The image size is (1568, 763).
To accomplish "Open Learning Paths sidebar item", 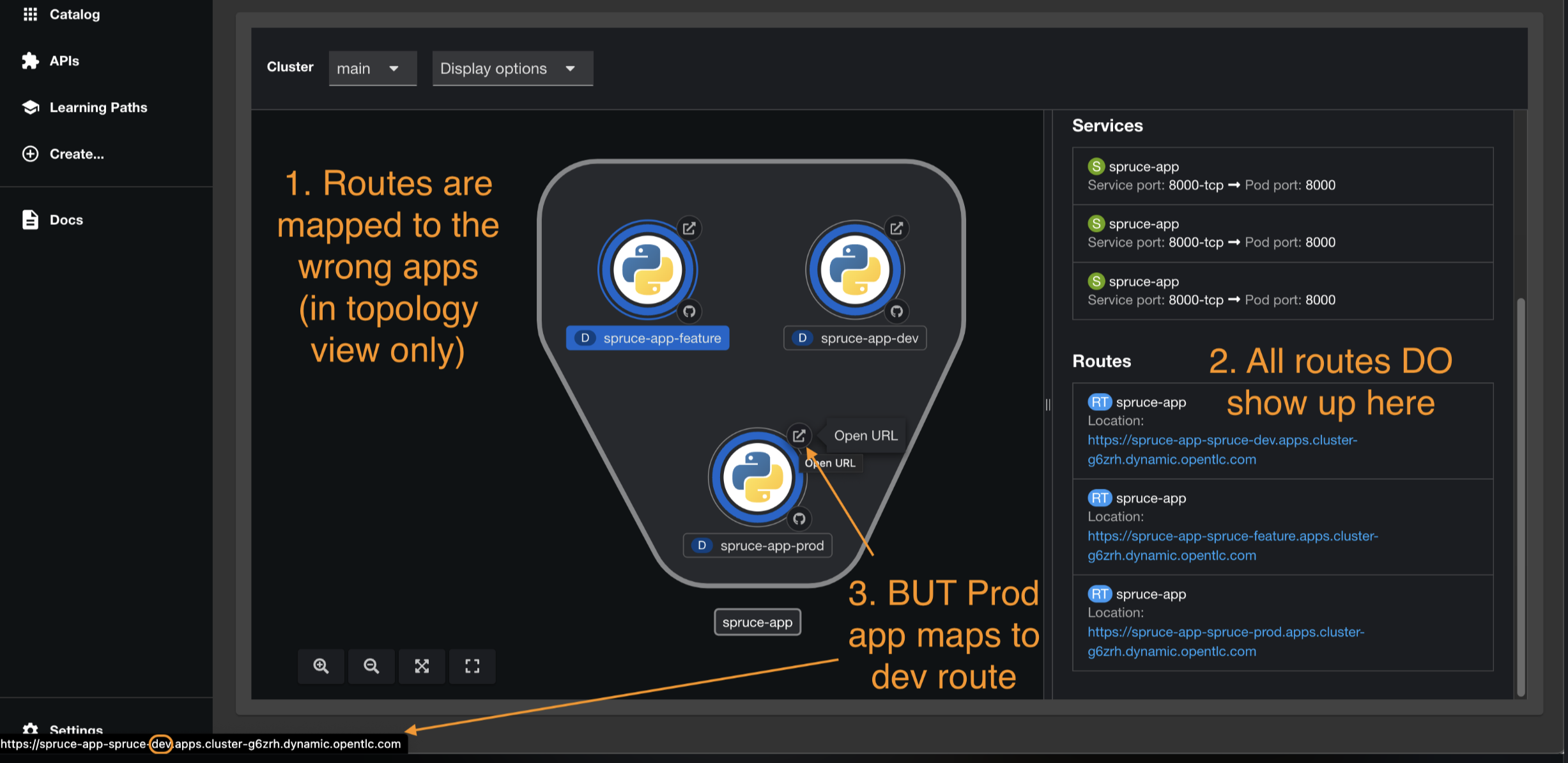I will 98,107.
